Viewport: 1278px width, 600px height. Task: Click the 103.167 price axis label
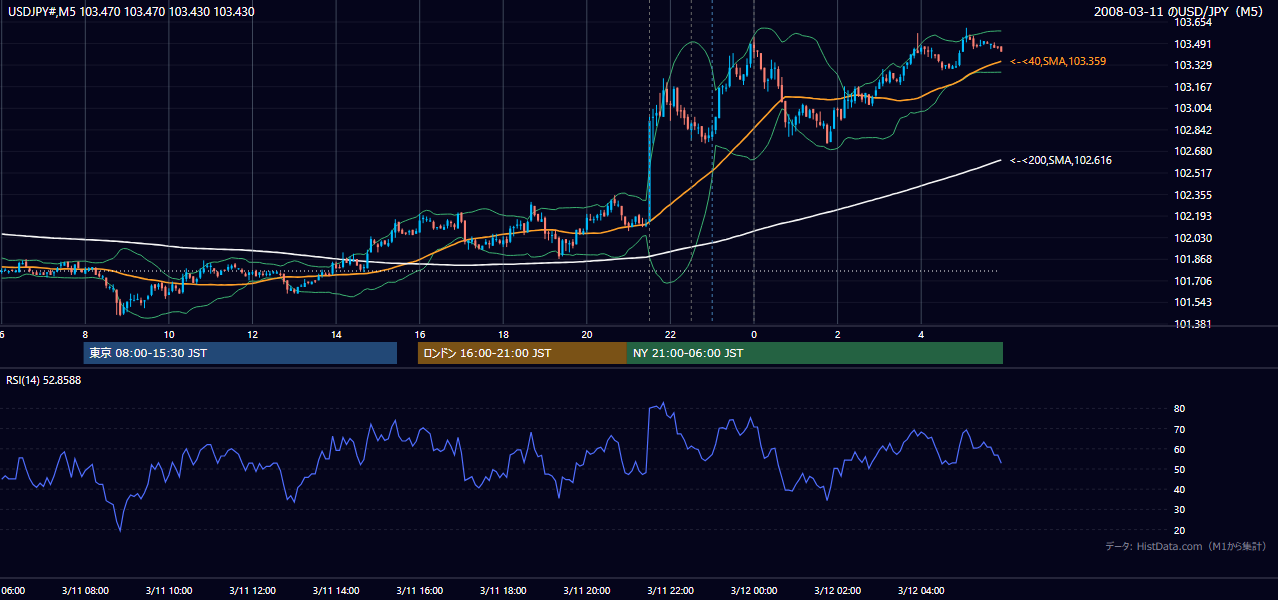click(1192, 87)
